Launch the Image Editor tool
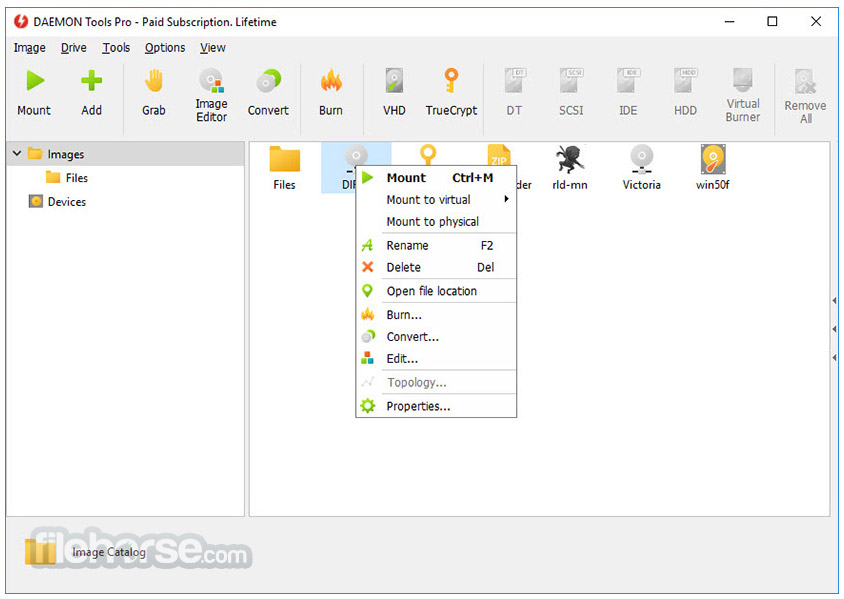The width and height of the screenshot is (844, 599). pyautogui.click(x=211, y=95)
